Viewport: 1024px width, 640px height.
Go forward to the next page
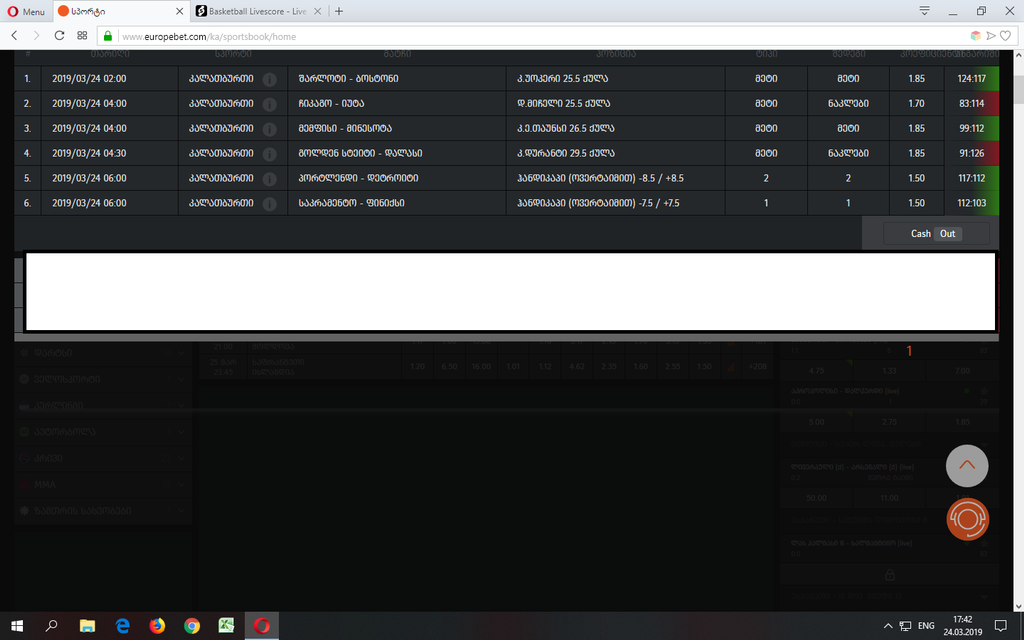[36, 36]
